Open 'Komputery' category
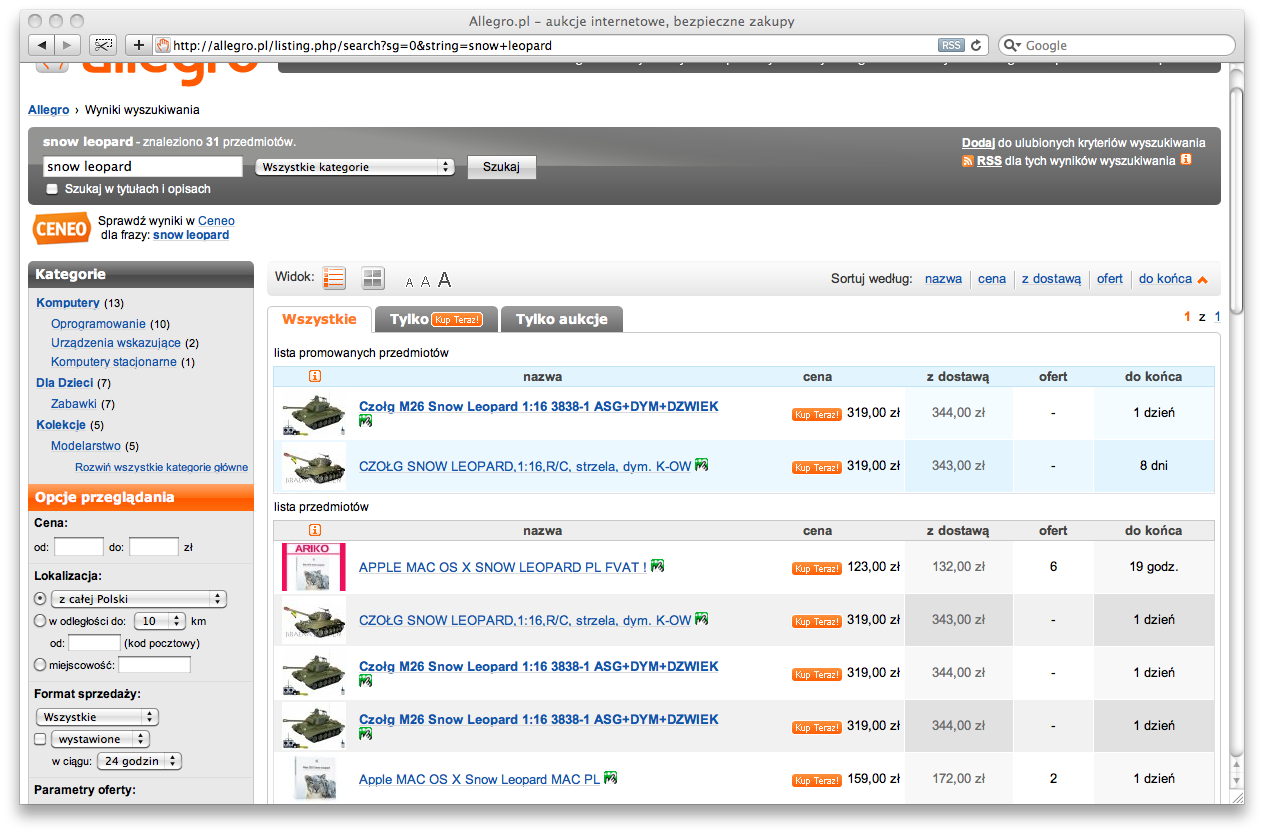The width and height of the screenshot is (1264, 834). click(68, 303)
